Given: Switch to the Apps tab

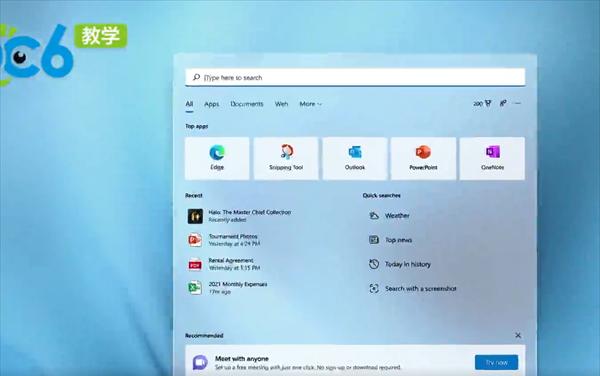Looking at the screenshot, I should [212, 104].
